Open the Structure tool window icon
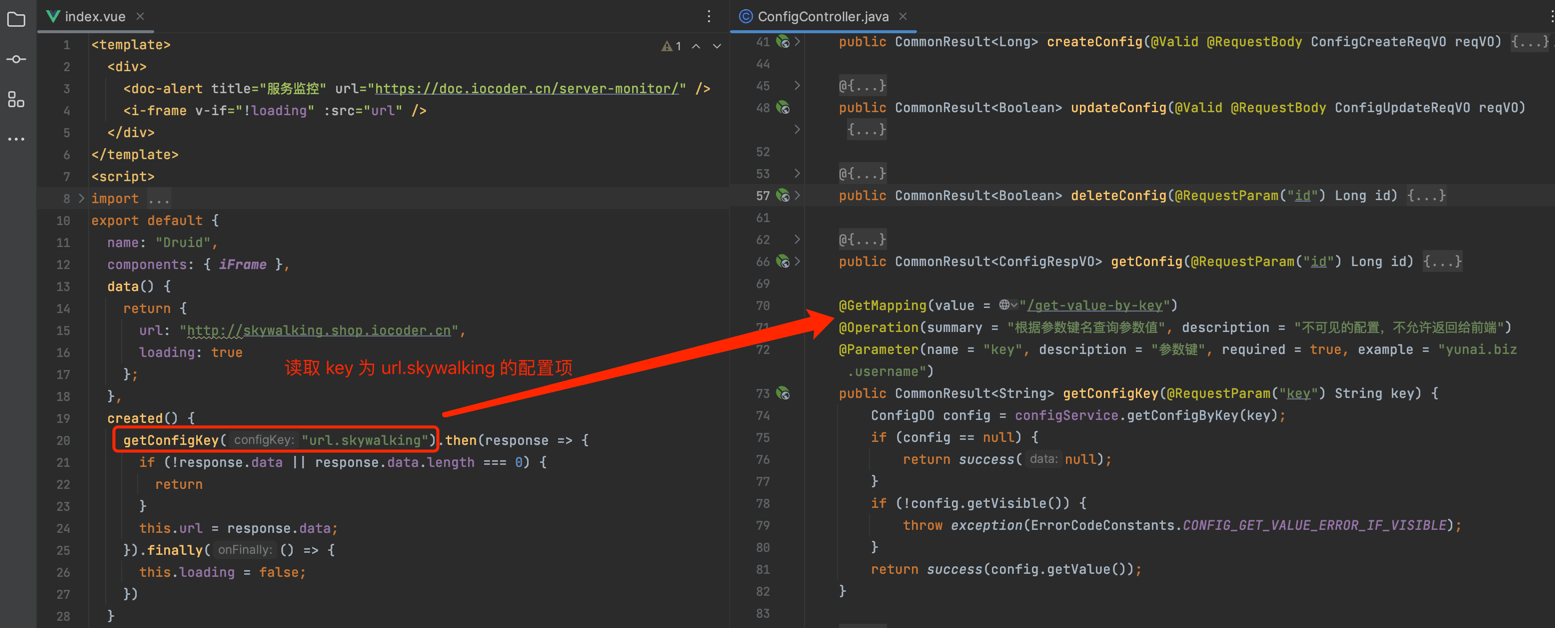Image resolution: width=1555 pixels, height=628 pixels. (x=16, y=99)
